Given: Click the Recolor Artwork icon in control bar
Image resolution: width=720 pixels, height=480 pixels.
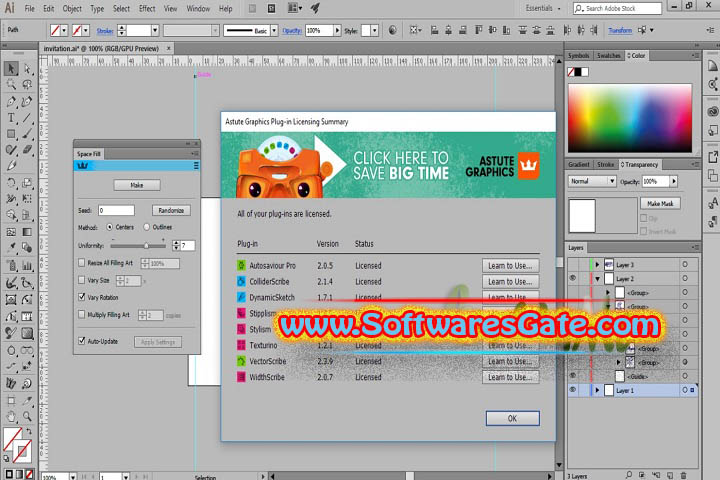Looking at the screenshot, I should [393, 30].
